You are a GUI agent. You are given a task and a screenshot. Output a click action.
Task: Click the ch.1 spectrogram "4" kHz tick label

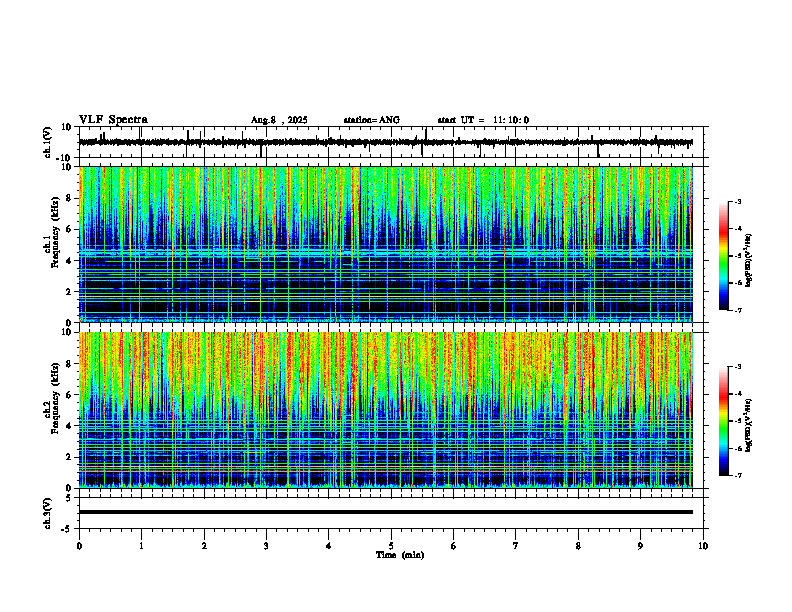(70, 261)
